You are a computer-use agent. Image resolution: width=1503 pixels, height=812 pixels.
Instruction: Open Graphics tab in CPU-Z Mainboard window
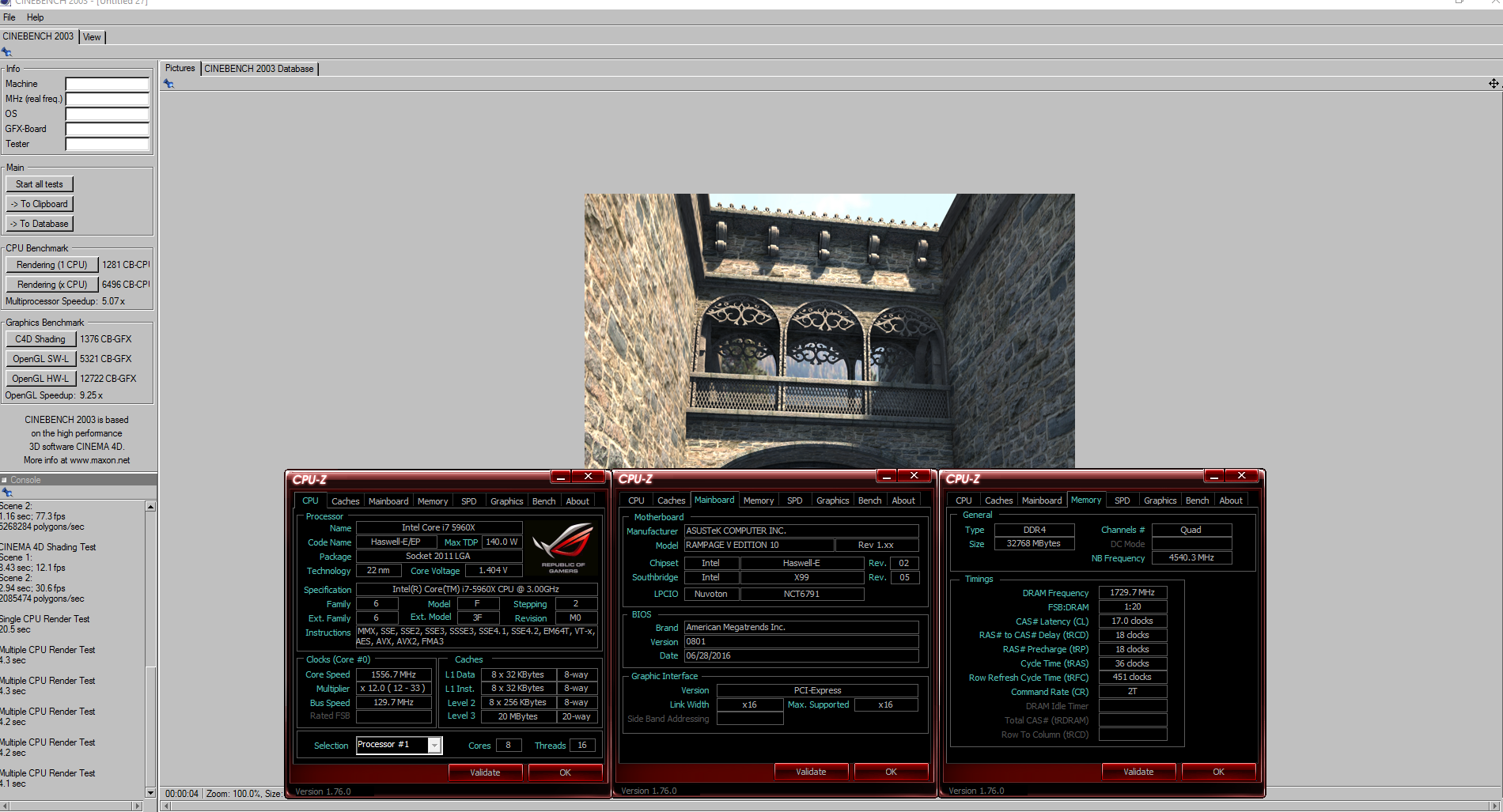coord(833,500)
